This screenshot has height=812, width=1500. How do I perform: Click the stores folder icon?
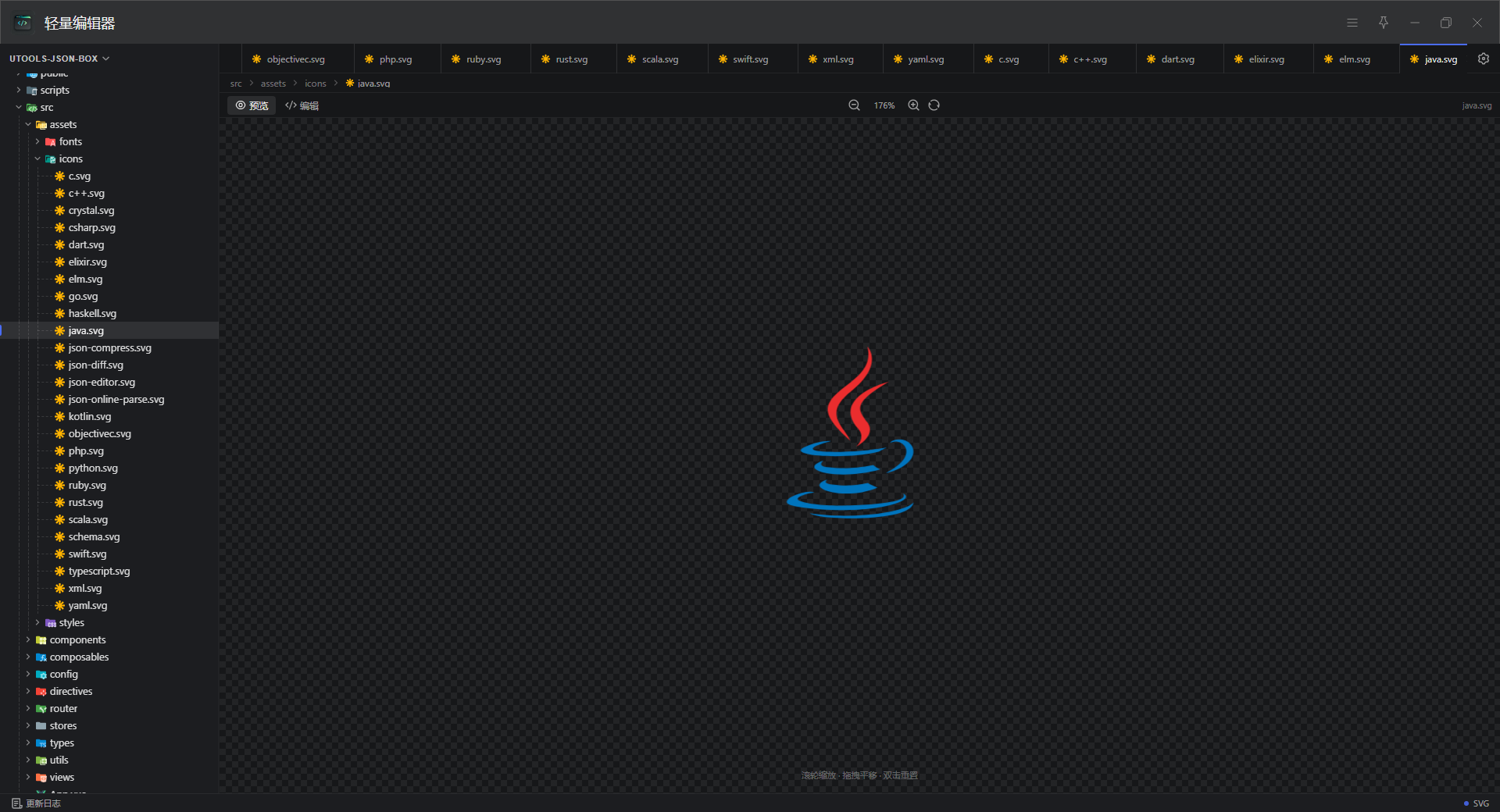click(41, 726)
